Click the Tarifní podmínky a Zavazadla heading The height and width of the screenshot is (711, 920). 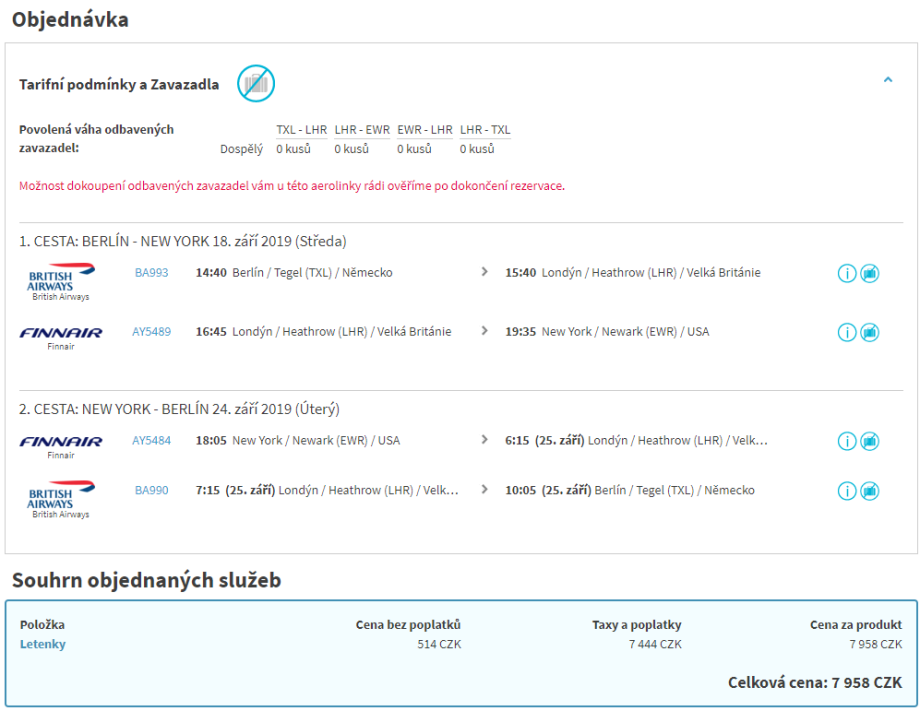coord(119,84)
